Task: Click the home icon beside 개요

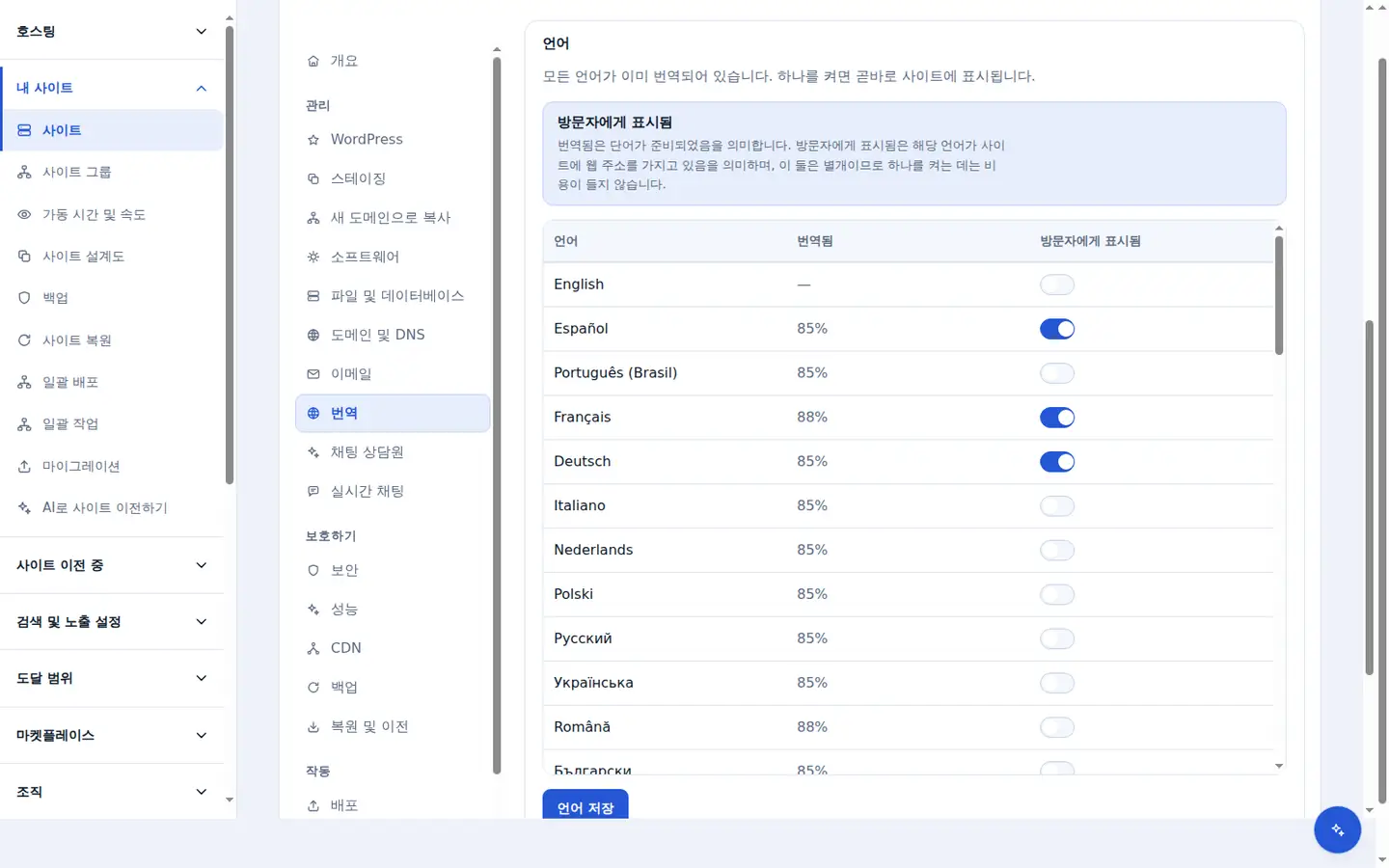Action: [x=313, y=61]
